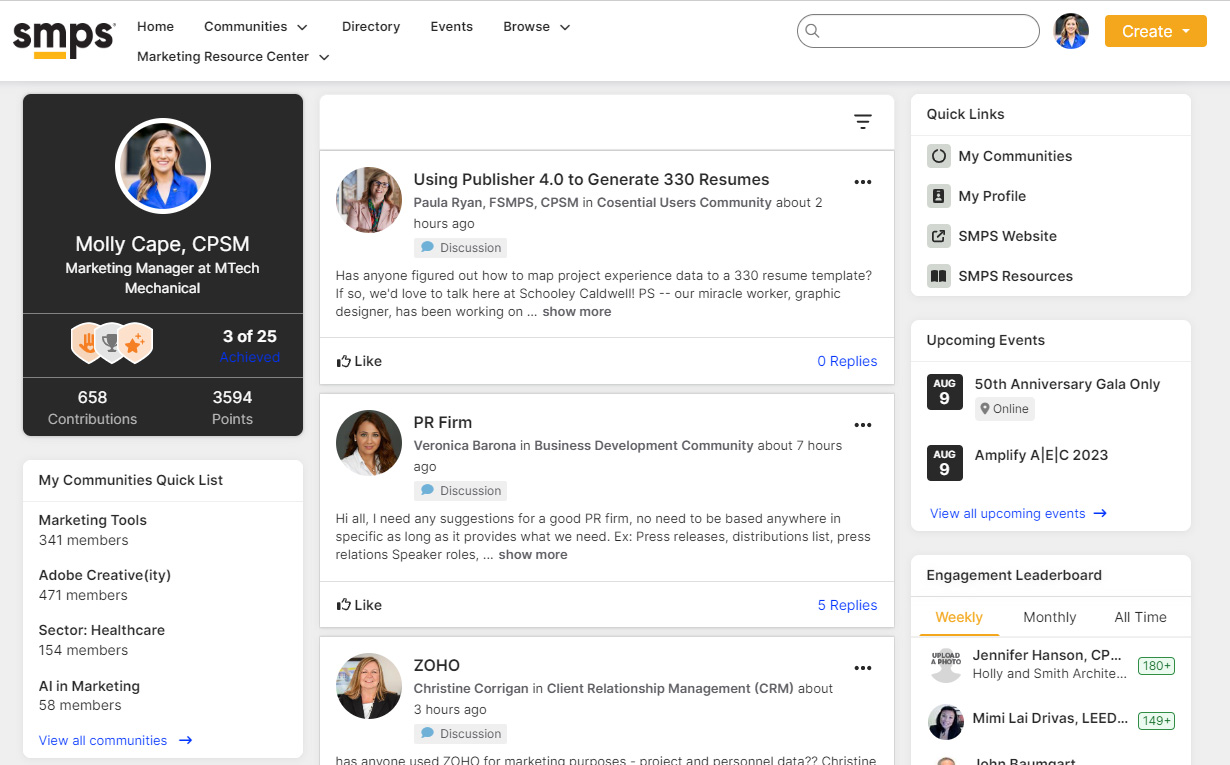Expand the Browse menu
Screen dimensions: 1230x765
point(537,27)
